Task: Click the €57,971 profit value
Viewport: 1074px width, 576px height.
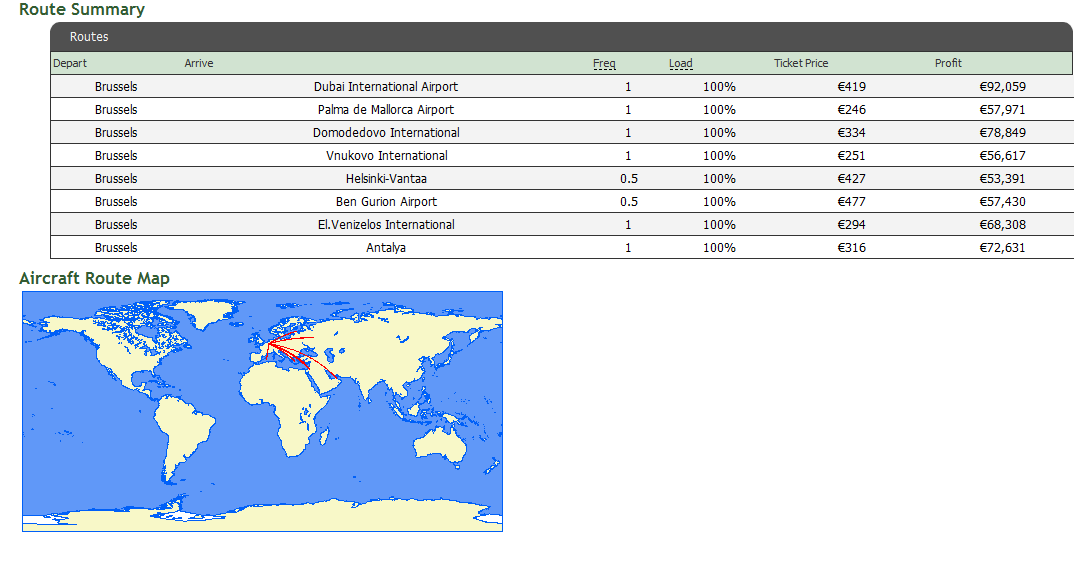Action: (x=1002, y=110)
